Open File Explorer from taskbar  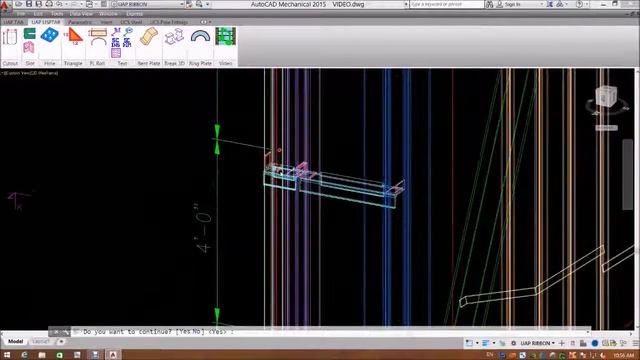click(x=42, y=355)
